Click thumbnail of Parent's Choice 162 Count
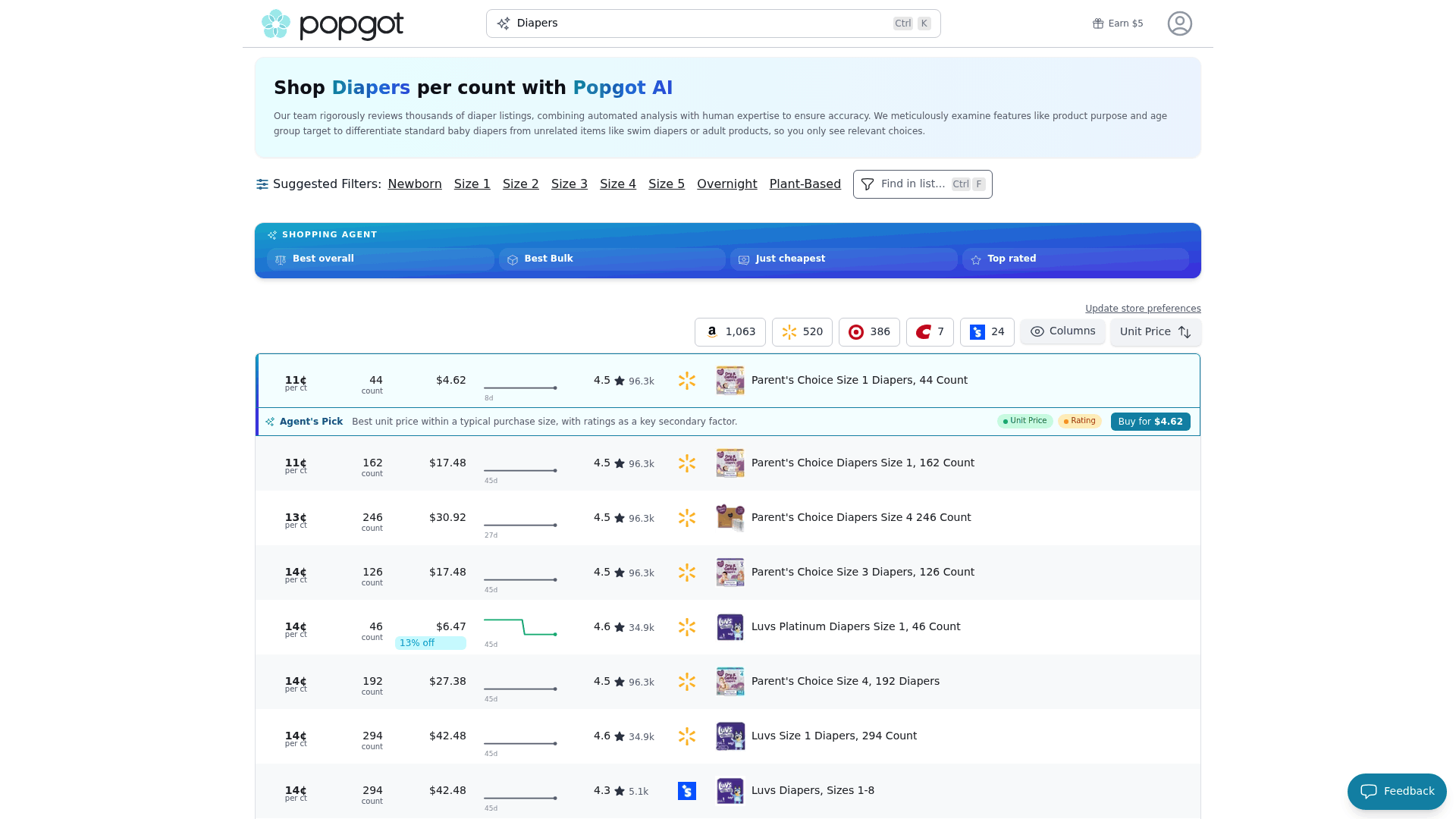 click(x=730, y=463)
